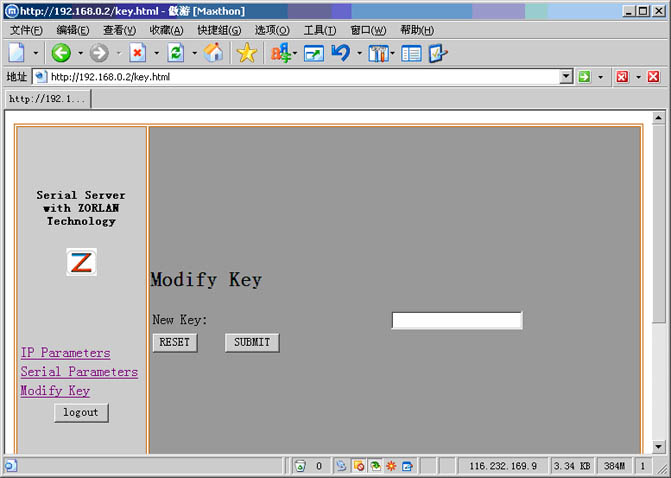Open the address bar URL dropdown
The image size is (671, 478).
point(566,76)
